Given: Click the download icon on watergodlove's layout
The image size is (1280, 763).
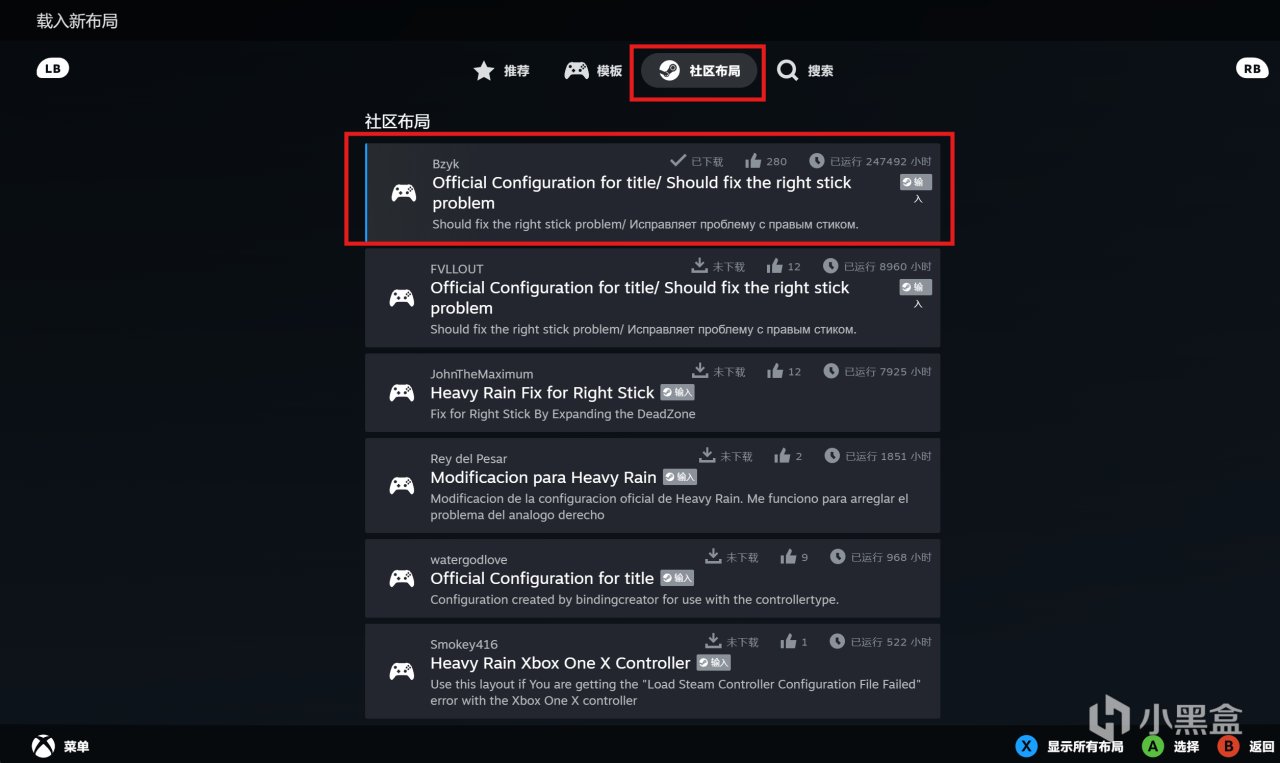Looking at the screenshot, I should pos(714,556).
